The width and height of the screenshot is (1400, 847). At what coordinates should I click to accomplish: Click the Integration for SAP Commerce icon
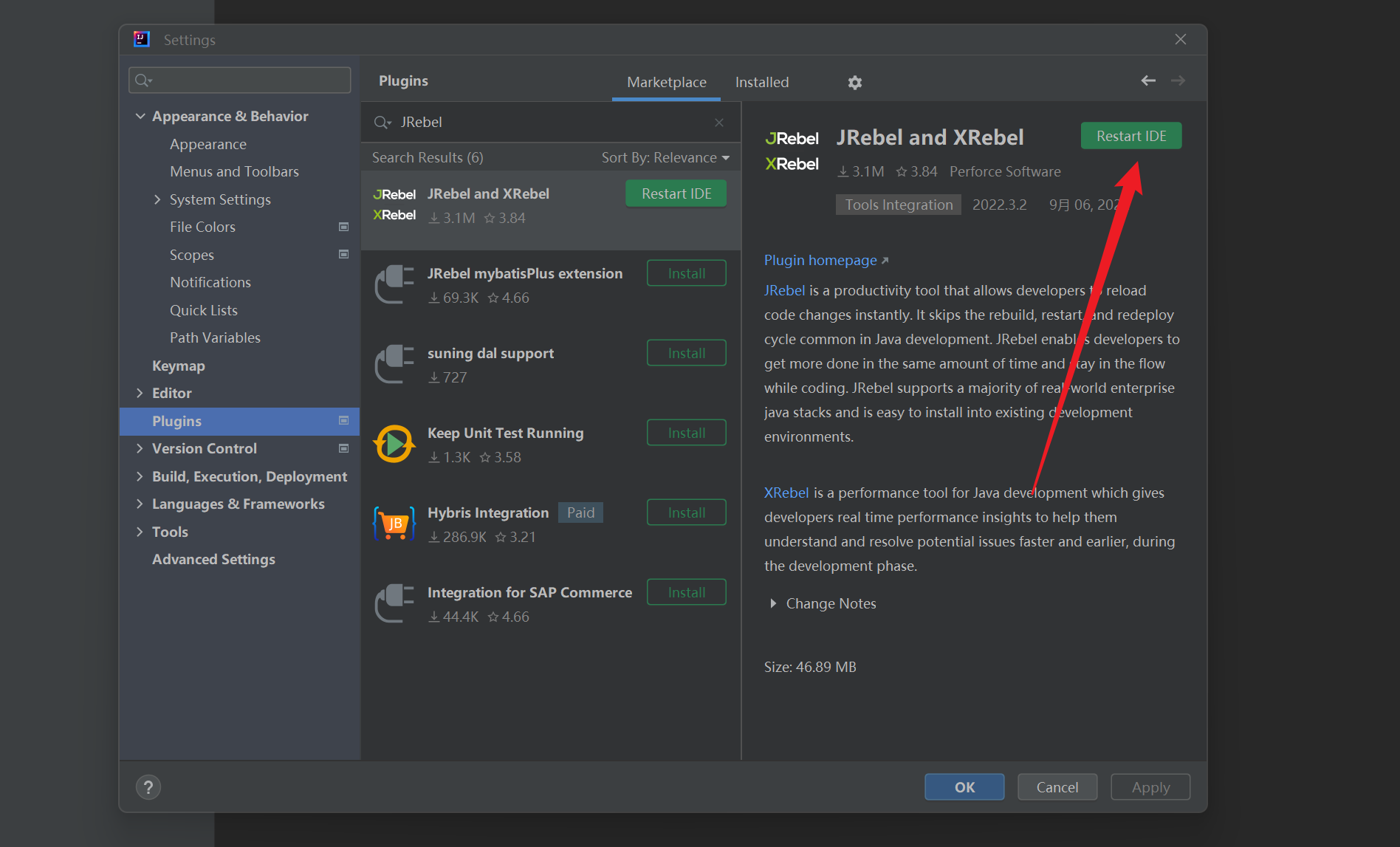[x=394, y=603]
